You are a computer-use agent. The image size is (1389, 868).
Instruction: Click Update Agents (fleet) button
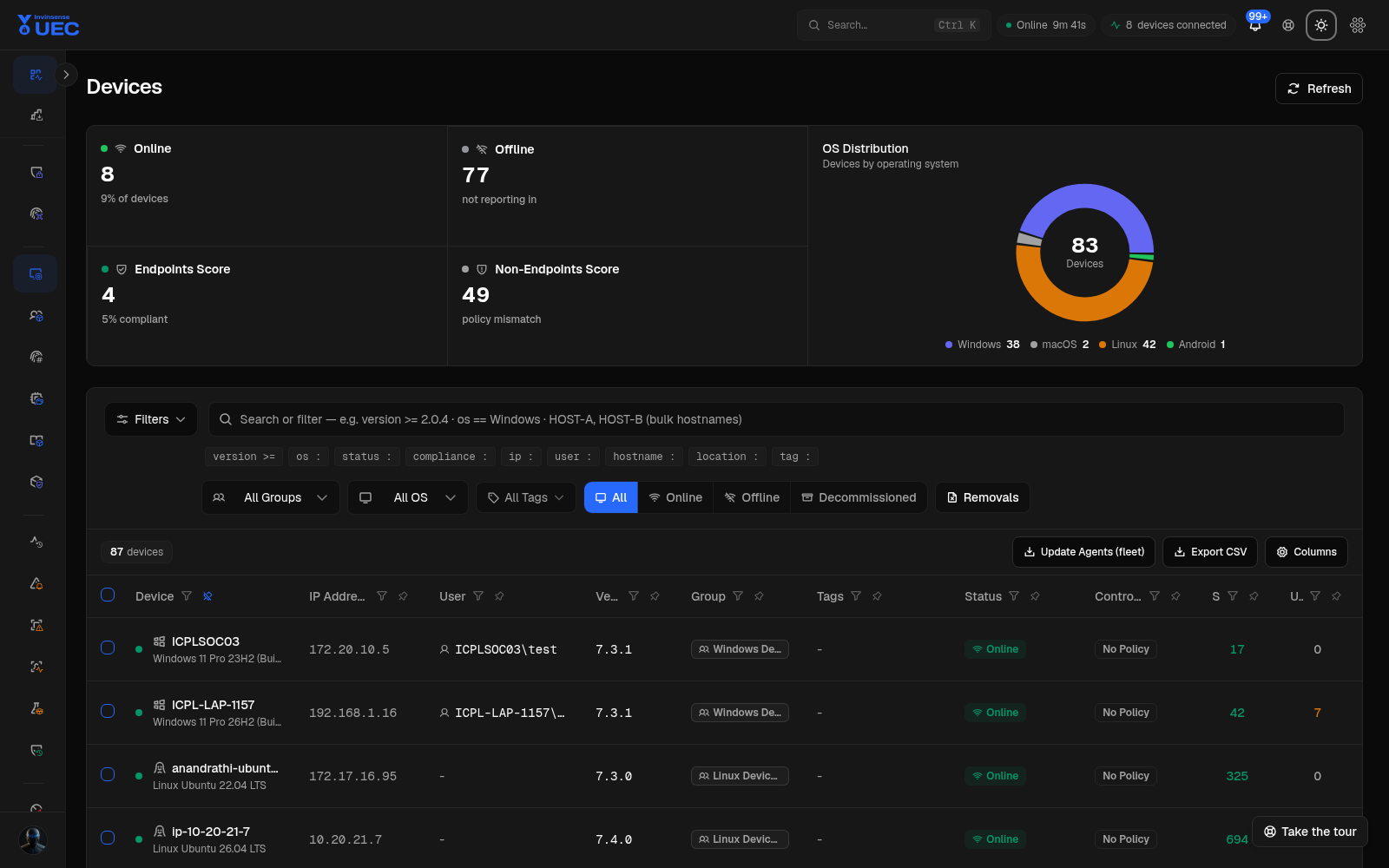tap(1083, 552)
